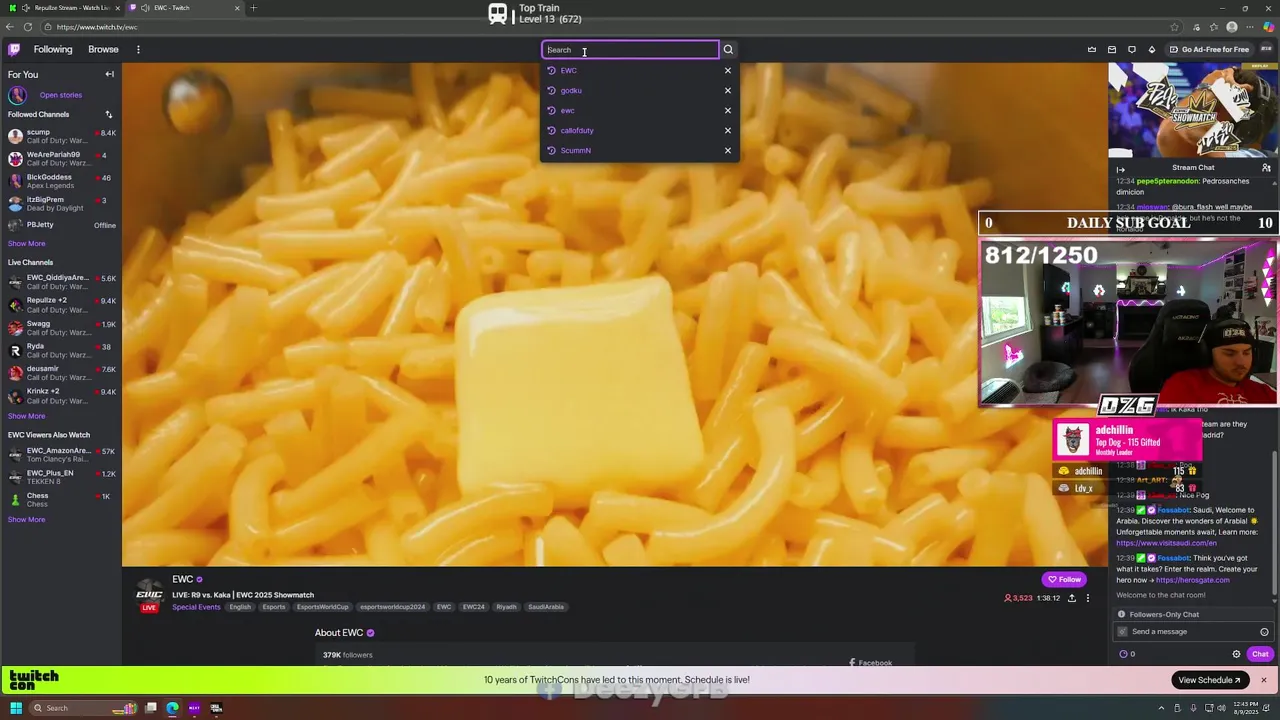Dismiss the TwitchCon banner
This screenshot has height=720, width=1280.
(1264, 680)
